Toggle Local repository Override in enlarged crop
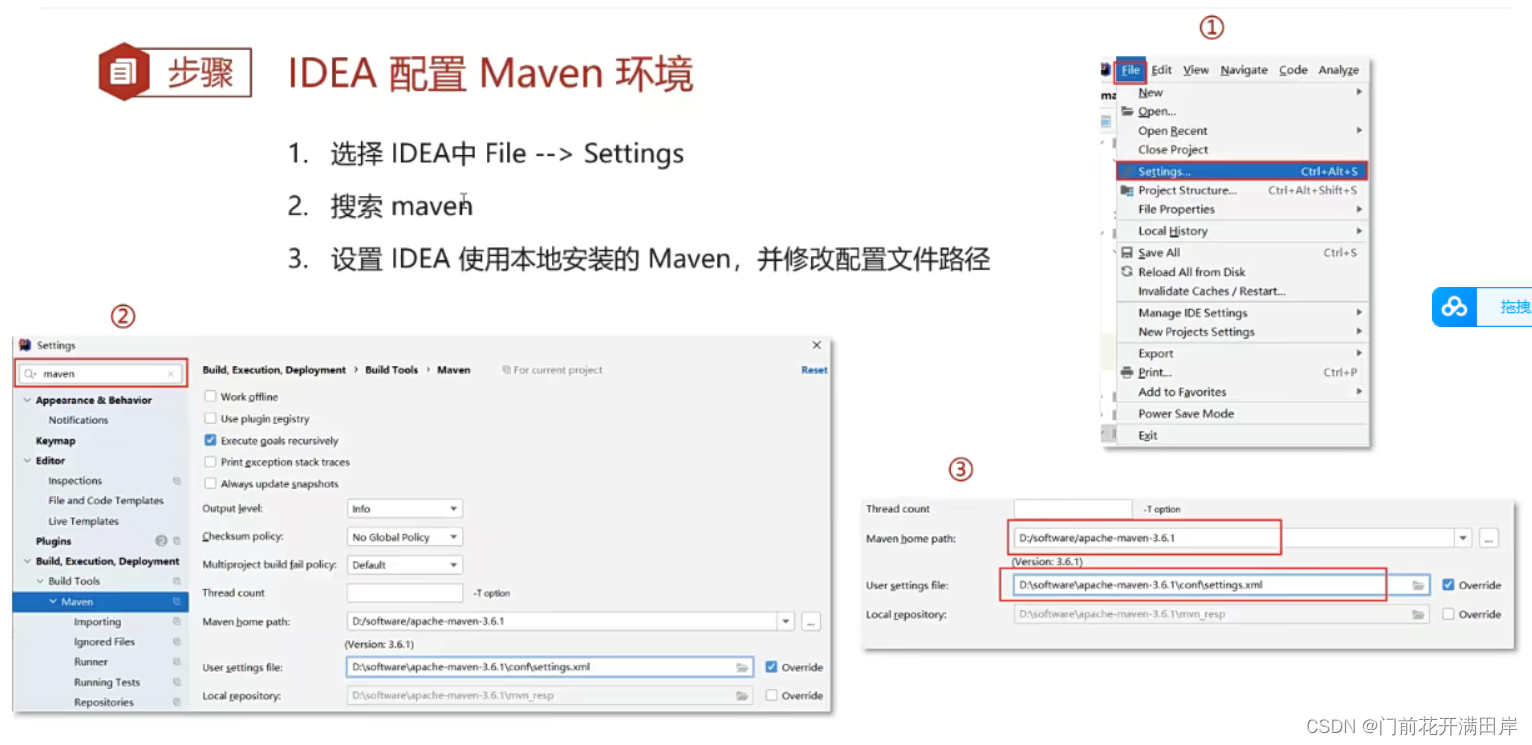The height and width of the screenshot is (745, 1532). point(1448,614)
